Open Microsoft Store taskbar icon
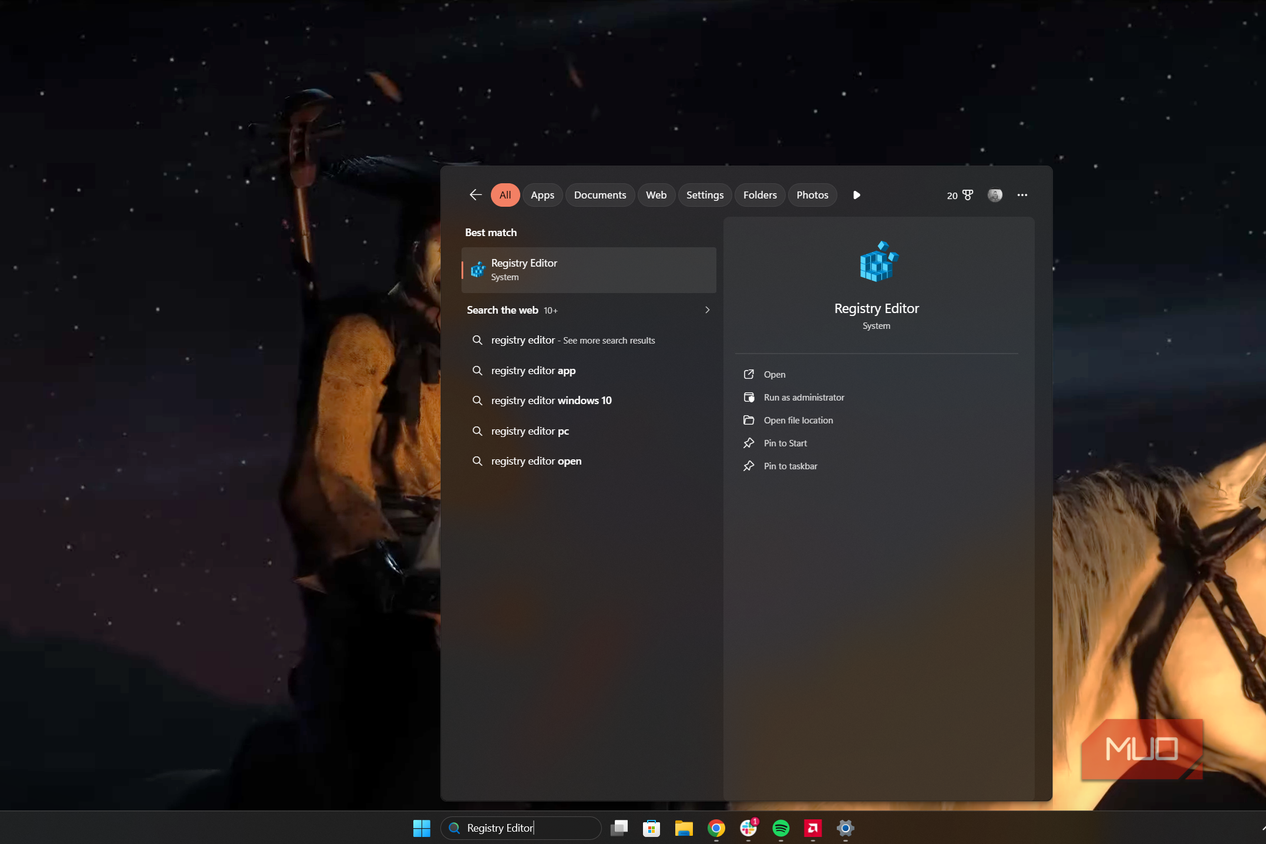This screenshot has width=1266, height=844. pyautogui.click(x=651, y=828)
